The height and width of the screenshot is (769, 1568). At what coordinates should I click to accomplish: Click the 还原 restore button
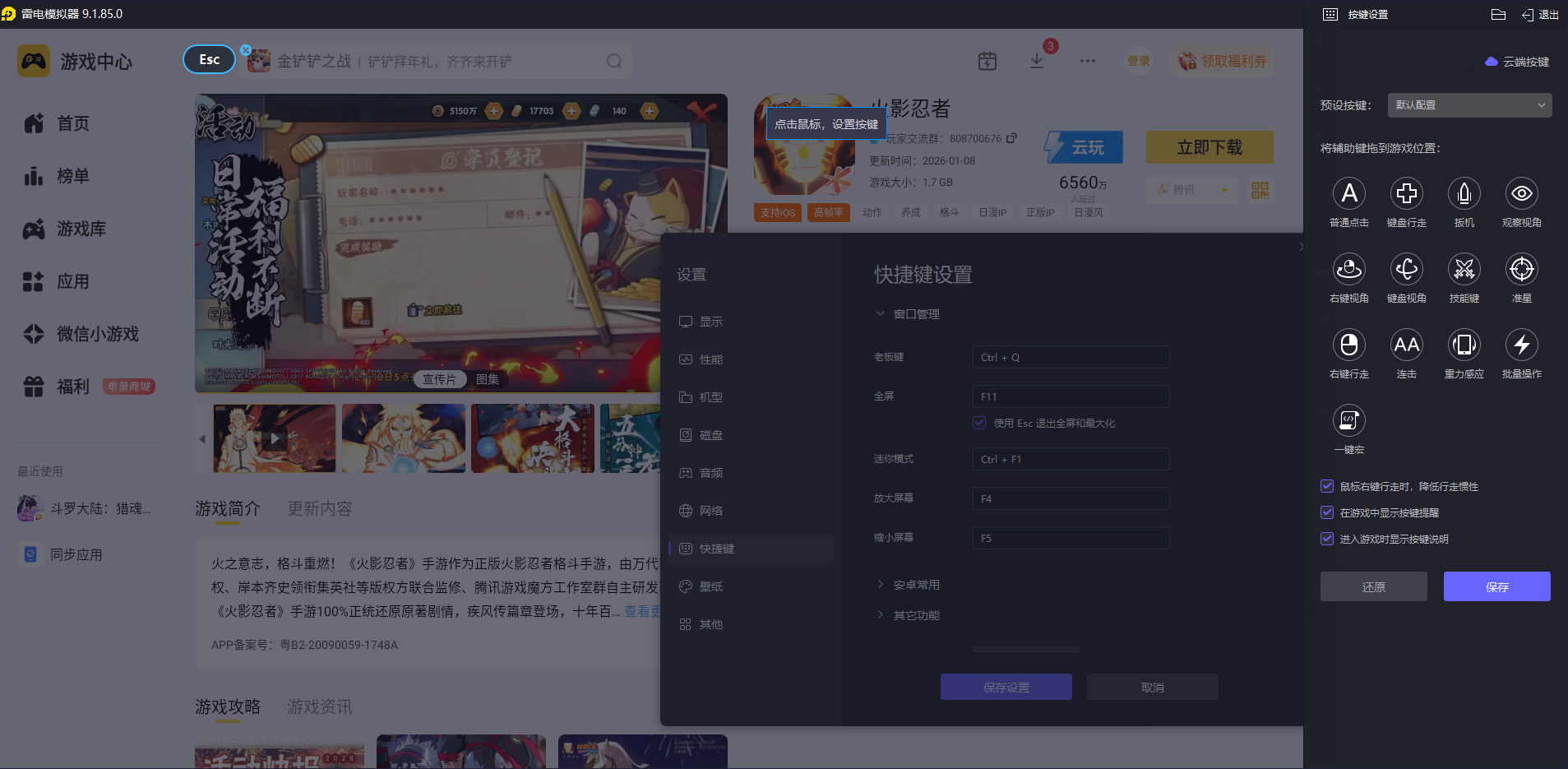click(1374, 586)
